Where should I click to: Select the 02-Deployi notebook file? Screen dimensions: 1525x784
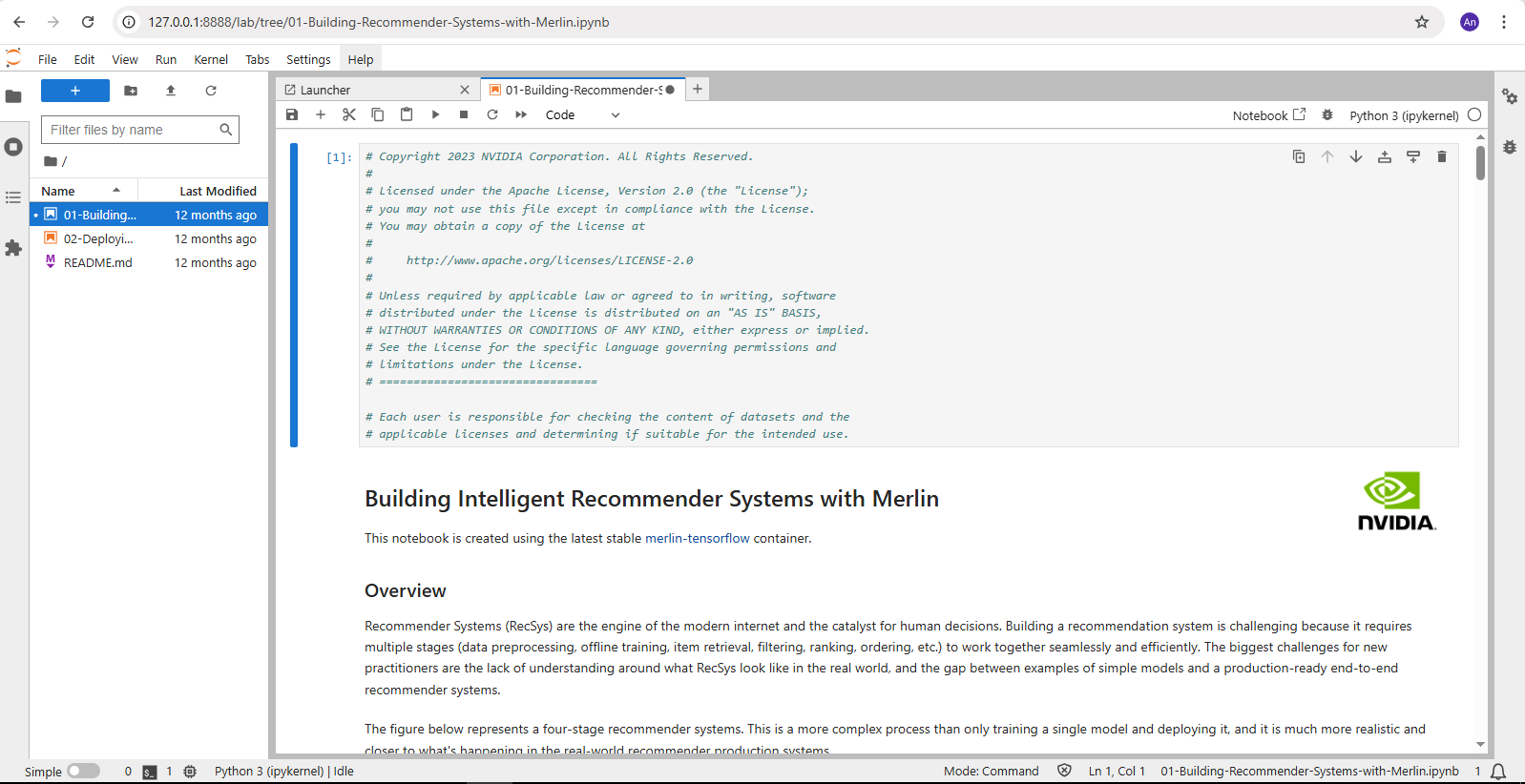(149, 238)
